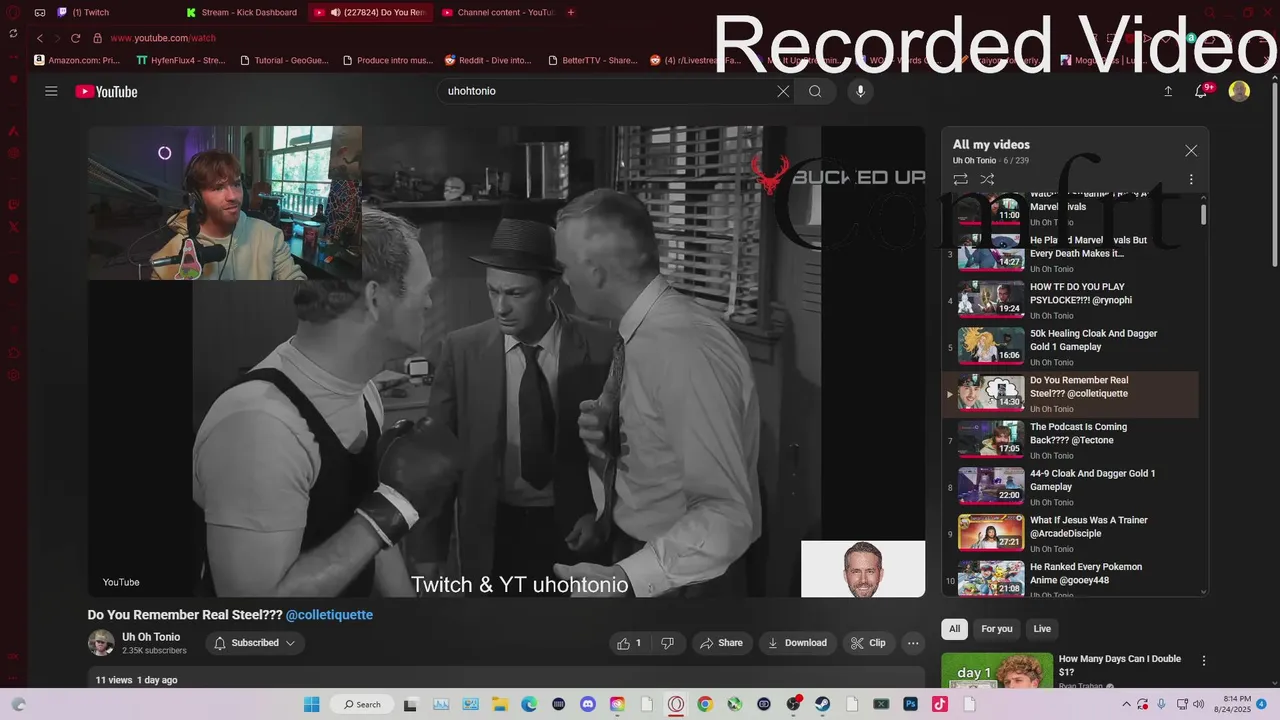Download the video

pyautogui.click(x=797, y=643)
